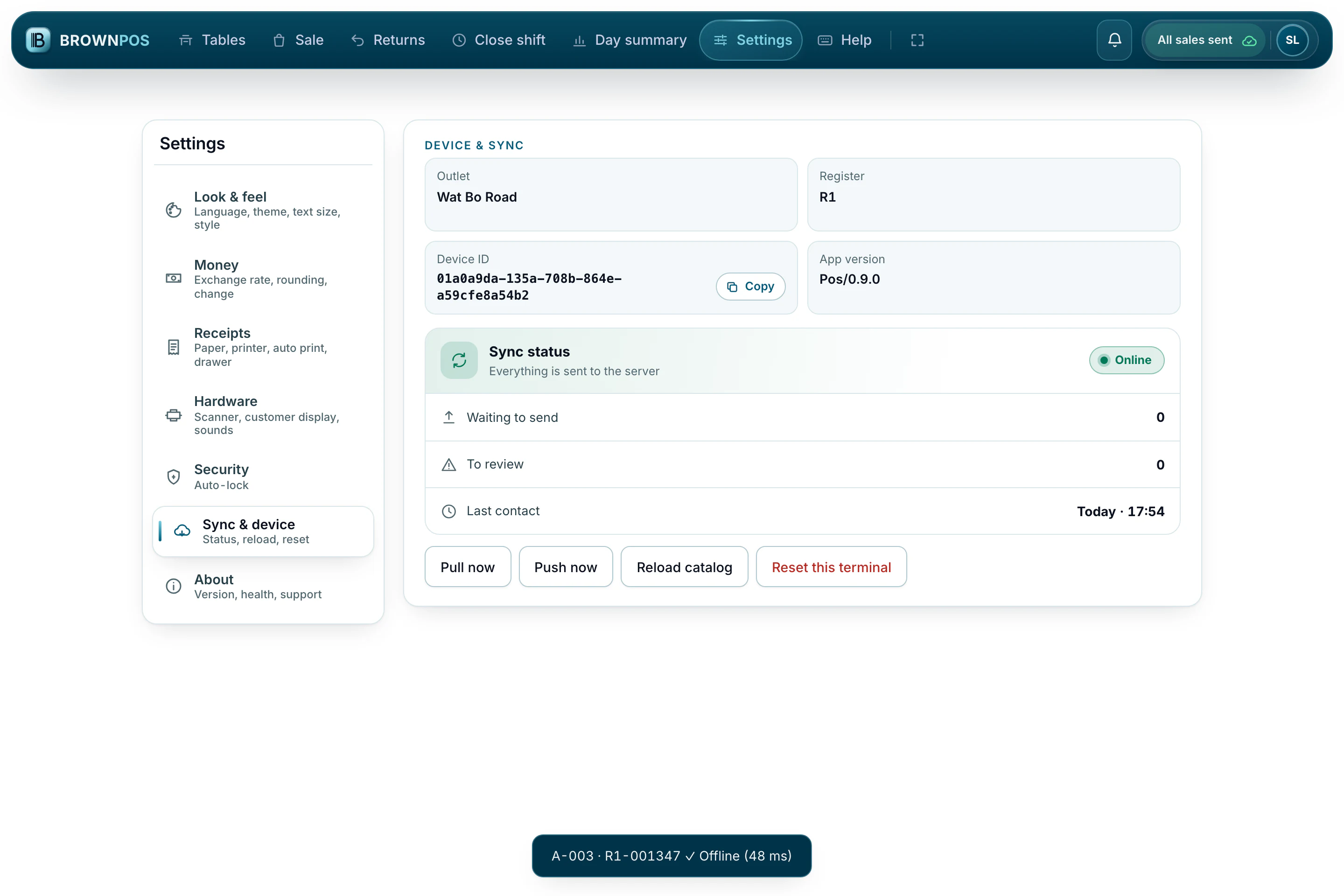Click Push now button
The height and width of the screenshot is (896, 1344).
coord(566,567)
